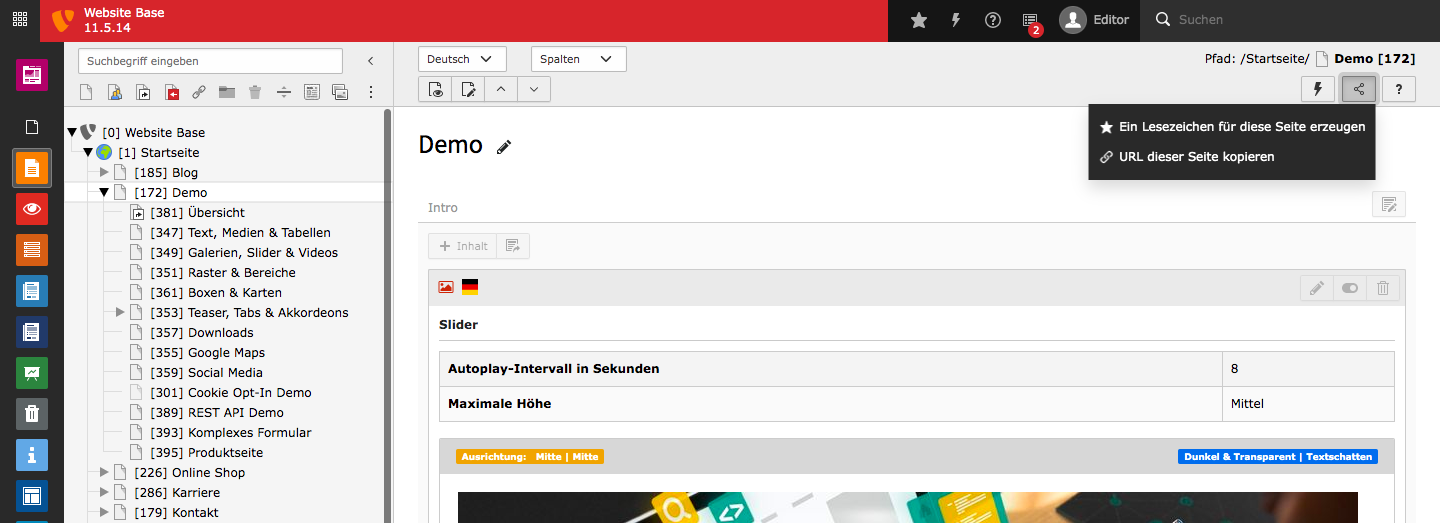Click the up chevron button in the docheader
Screen dimensions: 1440x523
coord(501,89)
